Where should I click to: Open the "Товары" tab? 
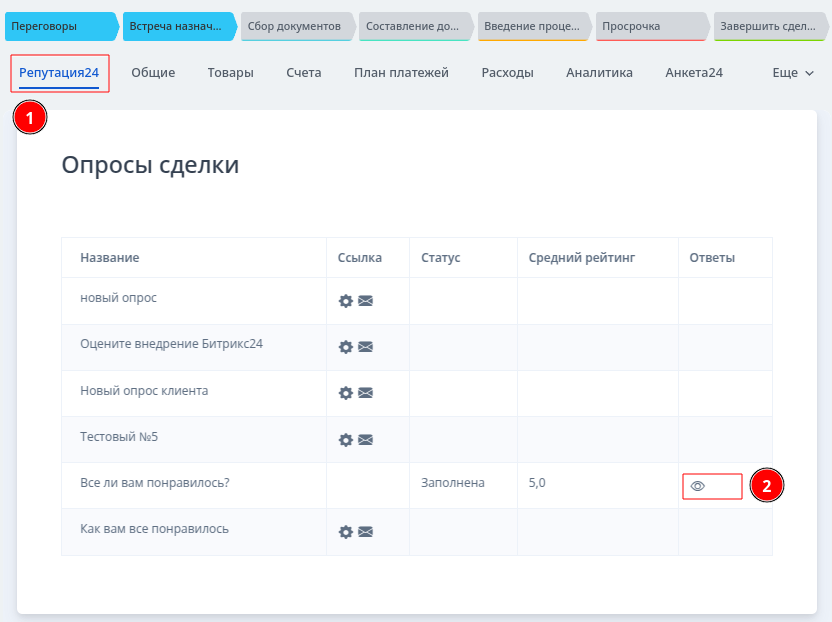[230, 73]
